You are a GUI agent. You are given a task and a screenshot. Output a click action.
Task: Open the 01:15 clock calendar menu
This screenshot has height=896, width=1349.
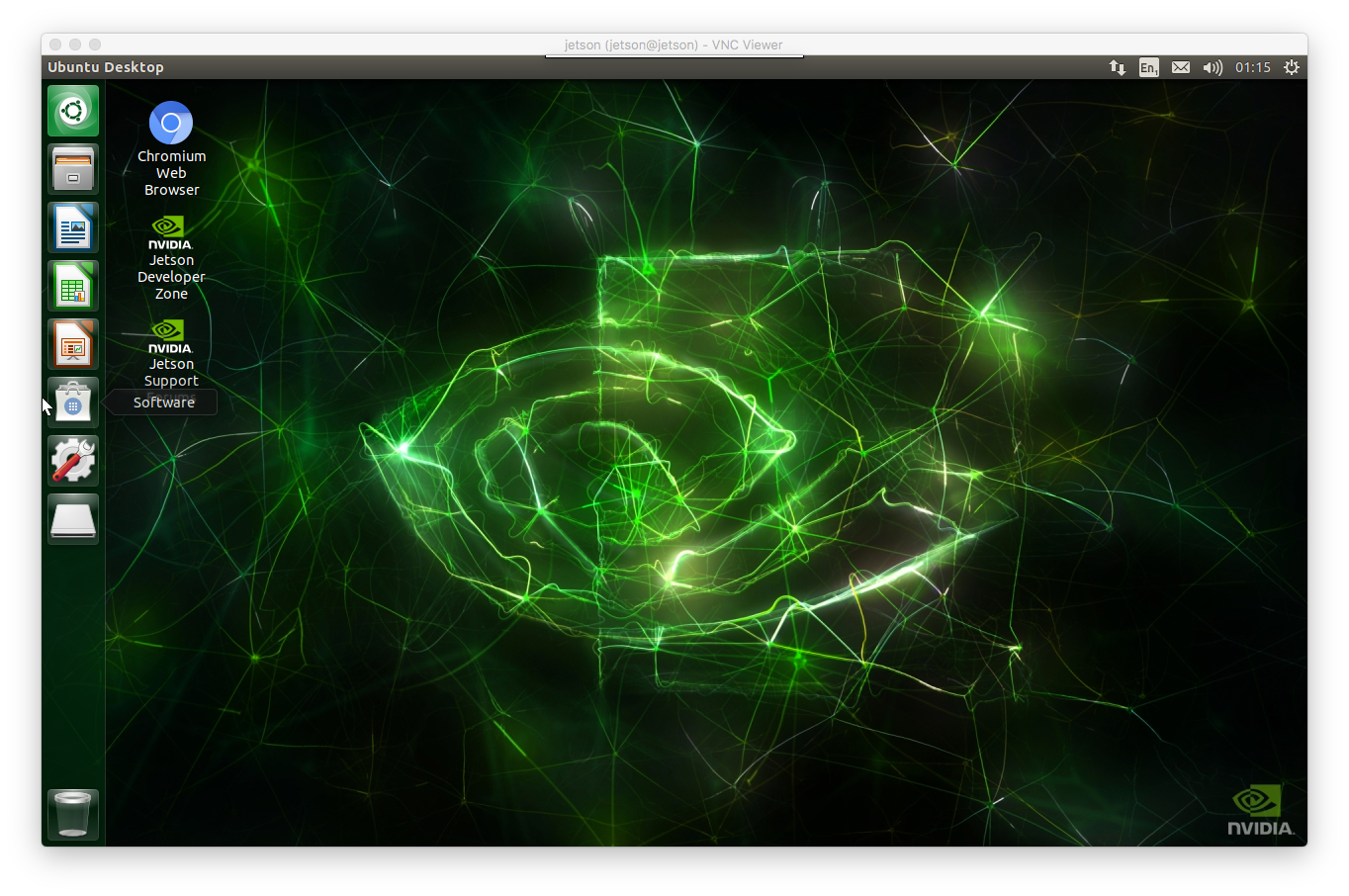(1253, 67)
